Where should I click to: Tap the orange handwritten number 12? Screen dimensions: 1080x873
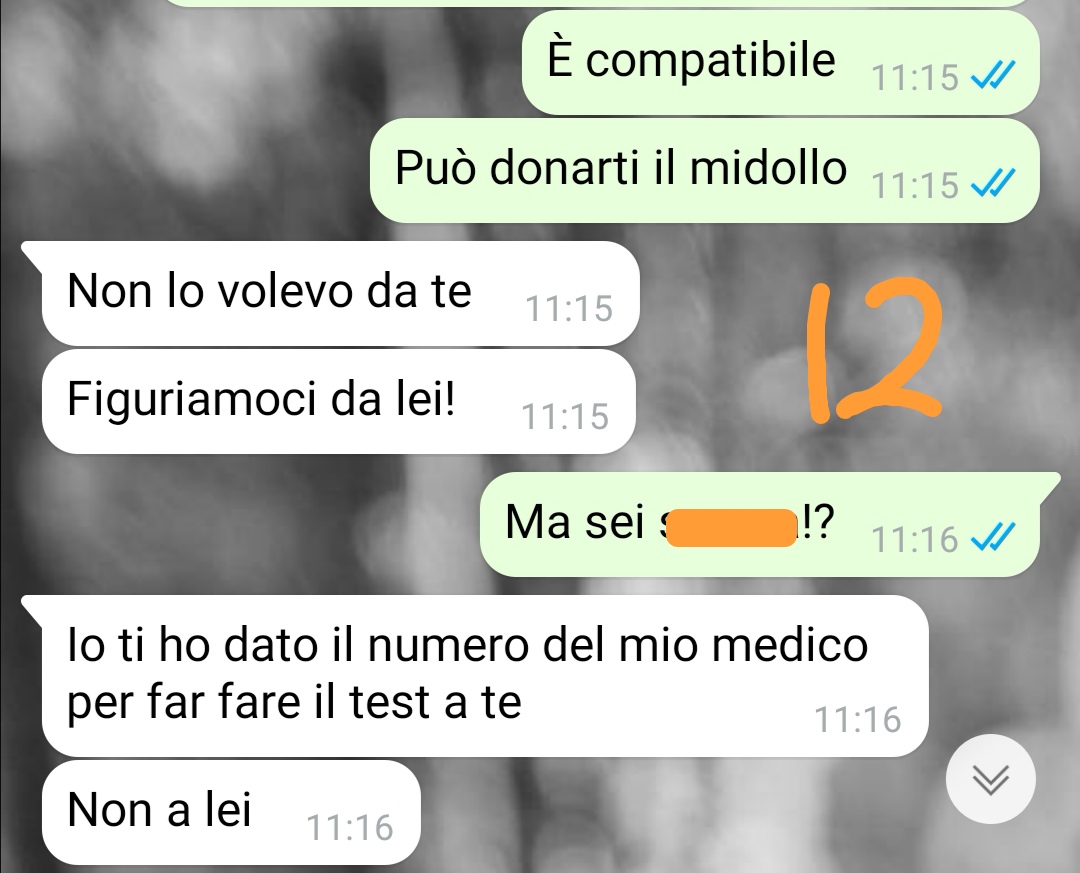pos(874,350)
